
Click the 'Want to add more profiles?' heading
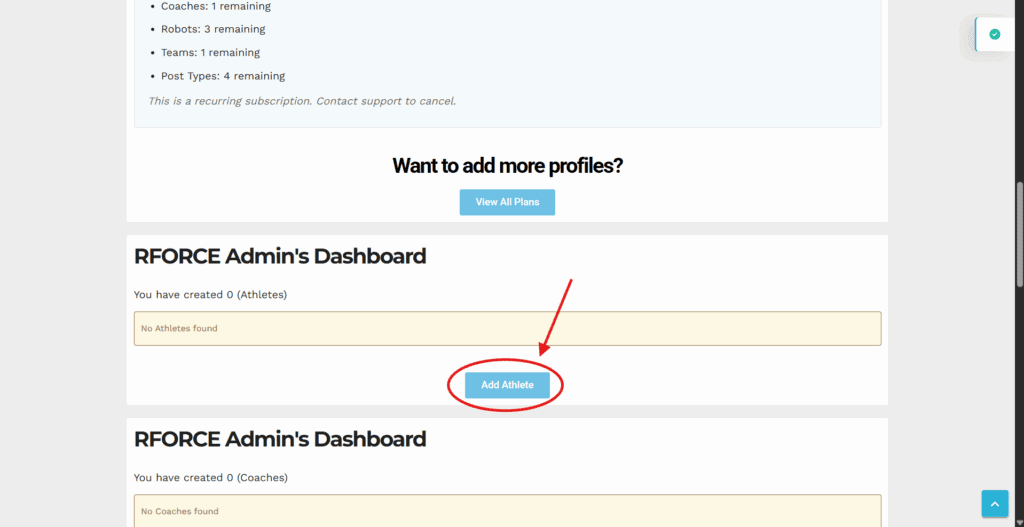coord(507,166)
